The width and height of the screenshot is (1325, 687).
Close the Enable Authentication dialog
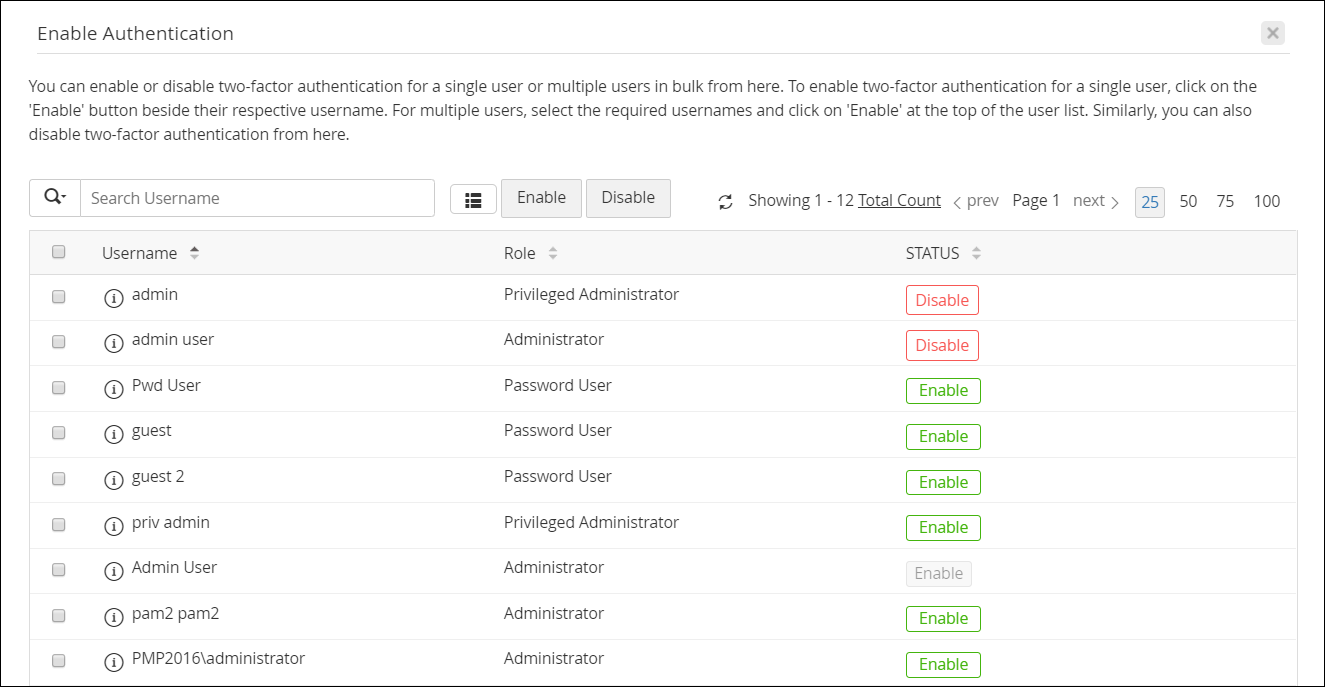pyautogui.click(x=1272, y=33)
